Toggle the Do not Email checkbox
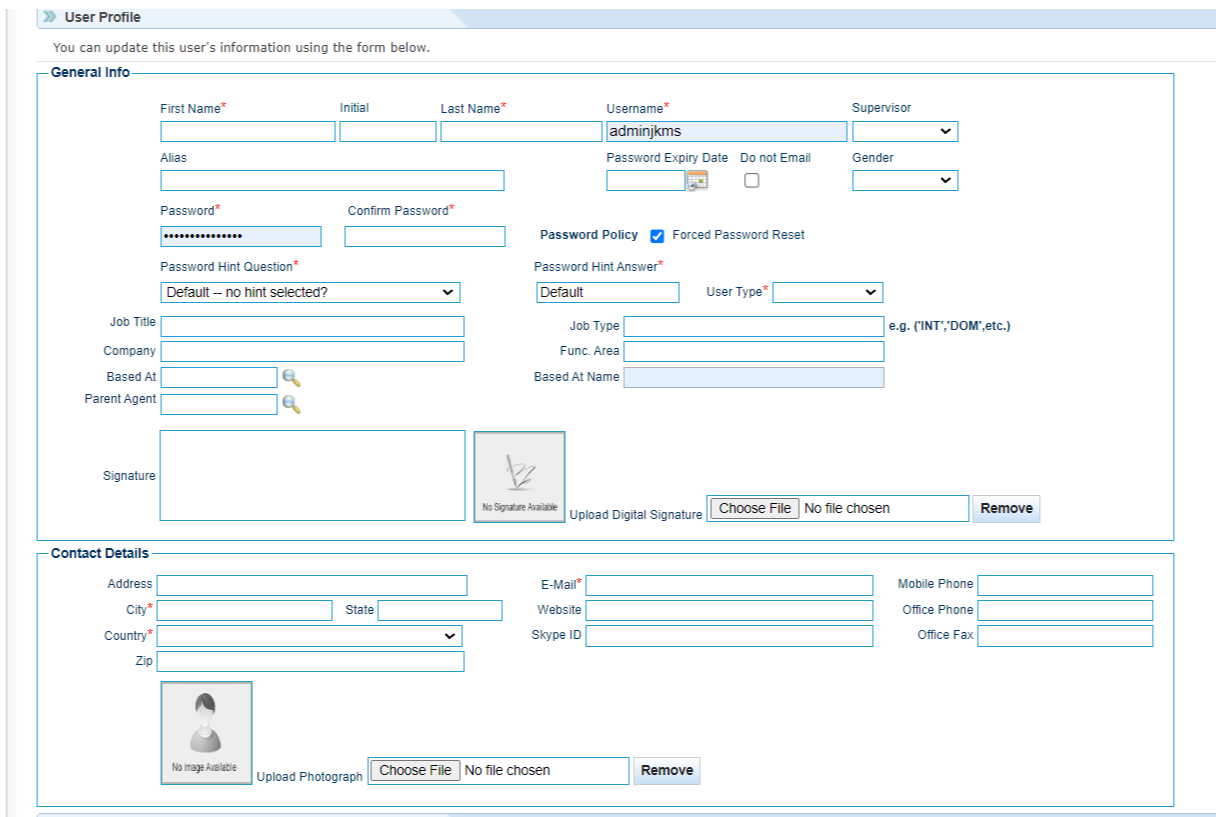 pos(752,181)
